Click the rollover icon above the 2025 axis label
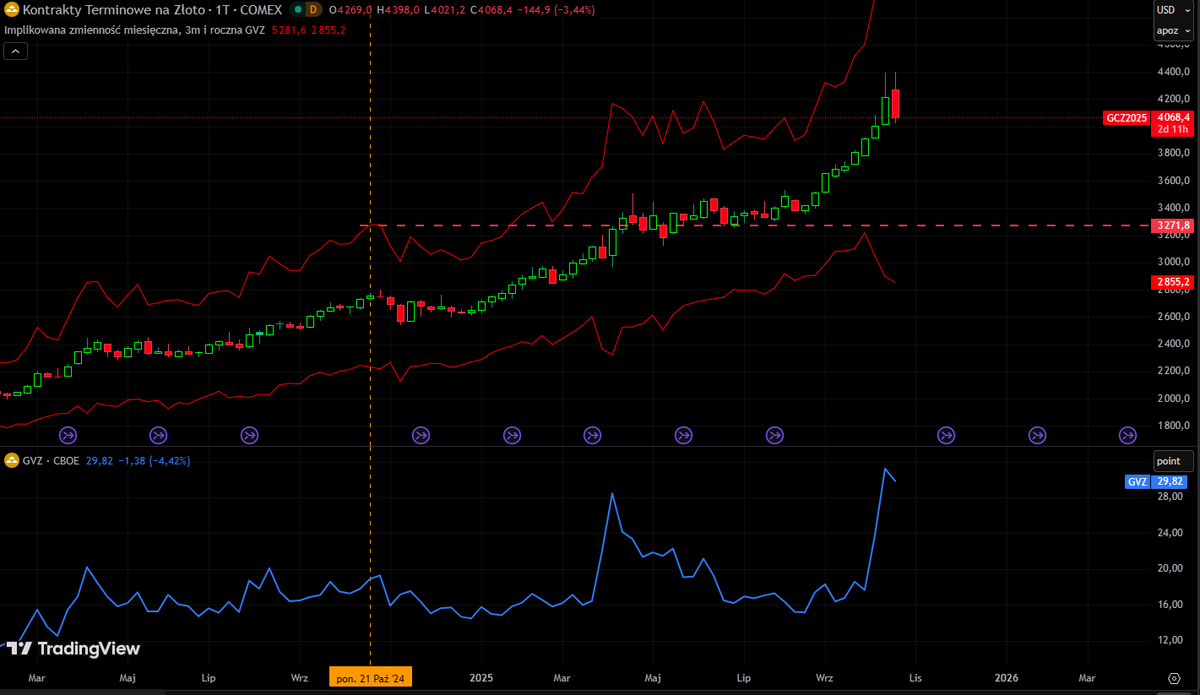Screen dimensions: 1200x695 tap(512, 435)
